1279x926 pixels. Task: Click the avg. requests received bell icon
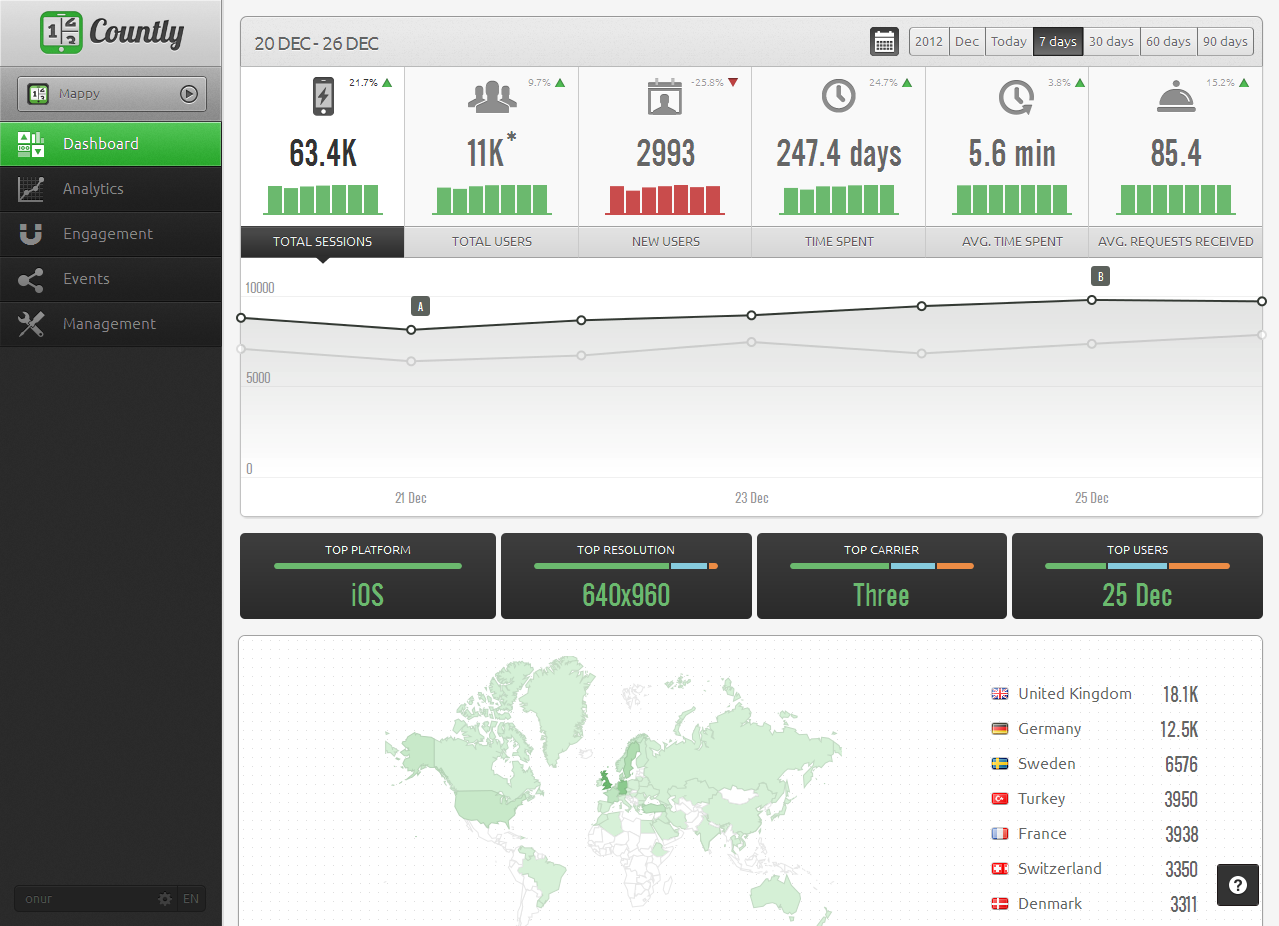(1175, 97)
